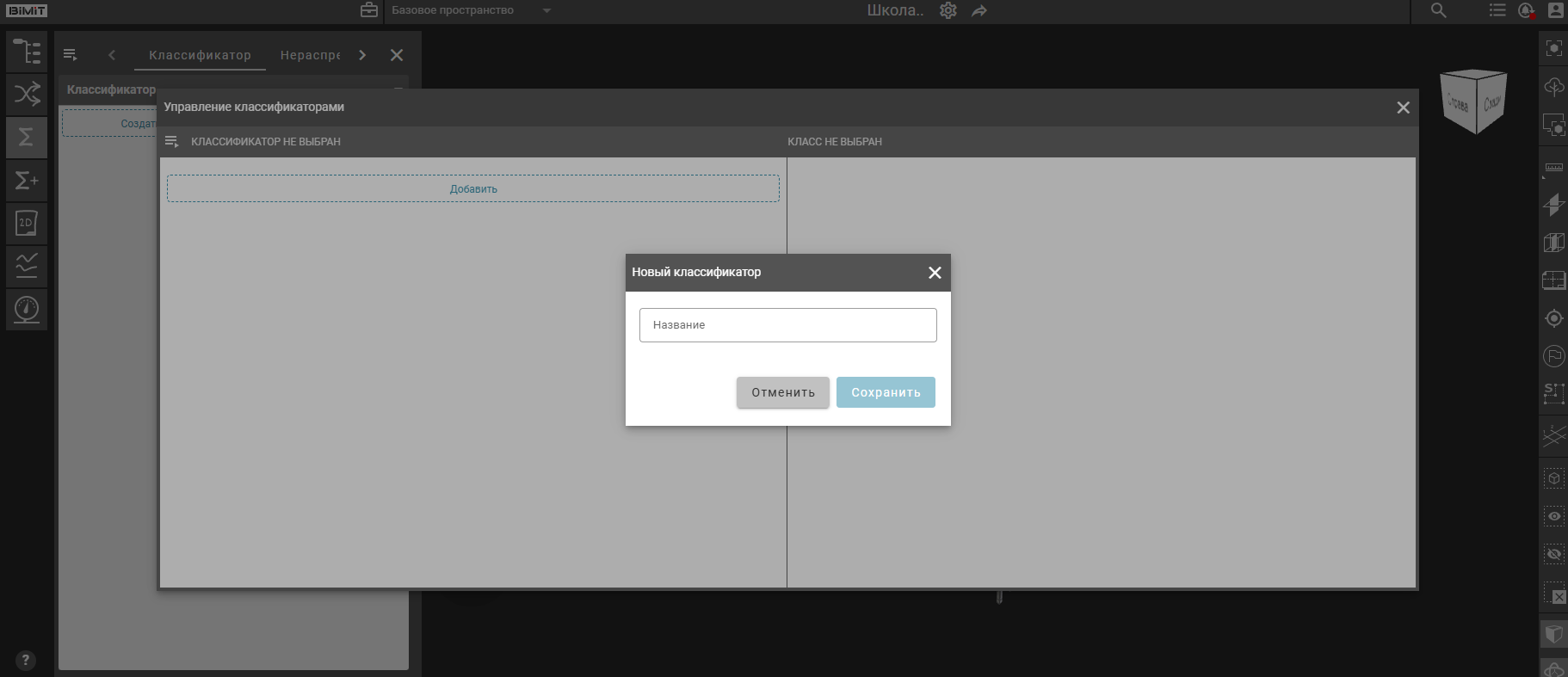Open the line chart panel icon
This screenshot has width=1568, height=677.
pyautogui.click(x=27, y=266)
